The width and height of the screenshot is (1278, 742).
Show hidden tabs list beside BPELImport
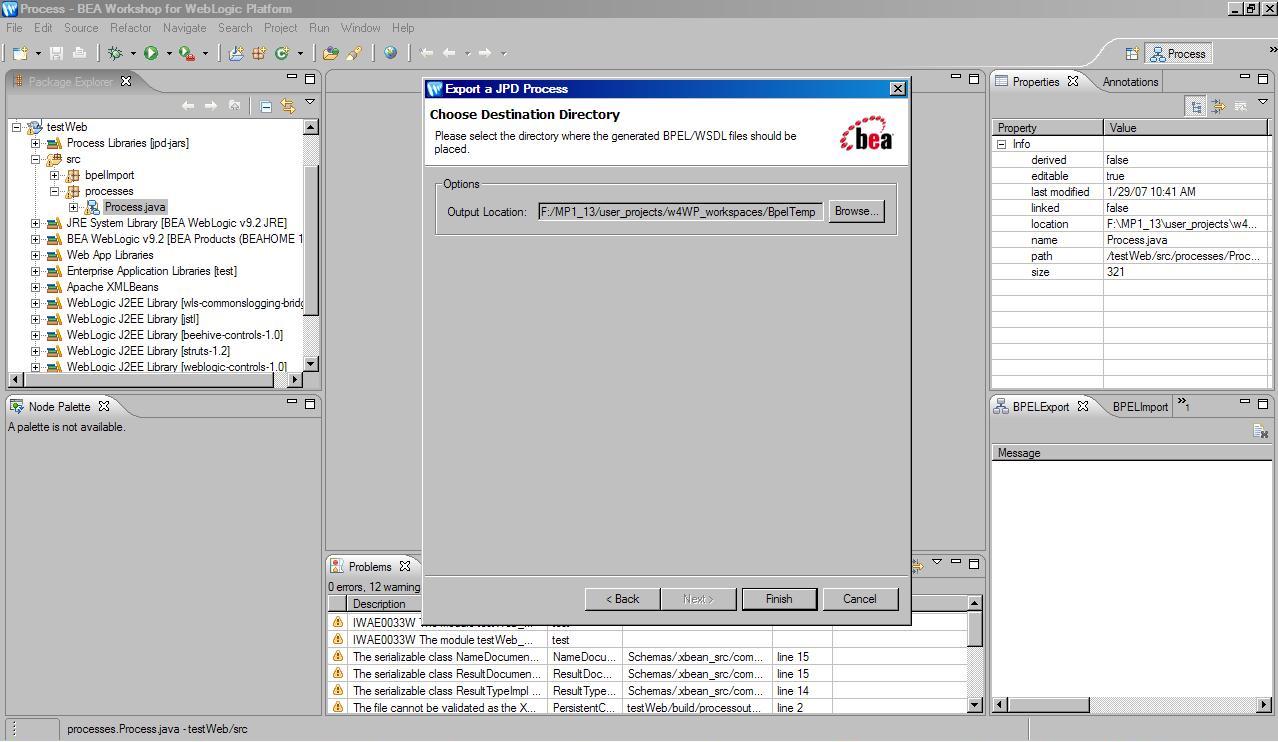[x=1184, y=405]
